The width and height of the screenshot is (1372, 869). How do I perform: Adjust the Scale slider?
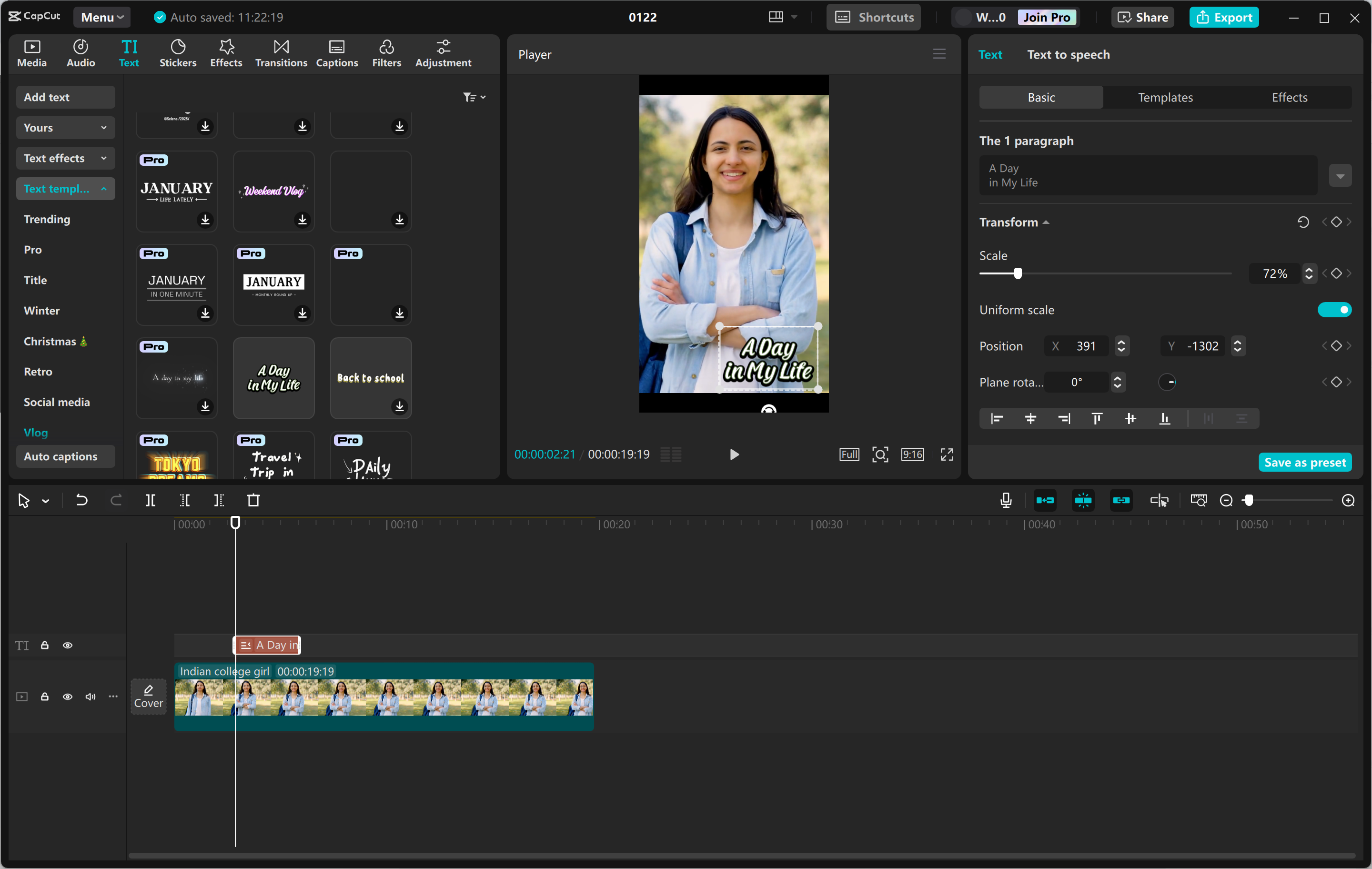coord(1018,273)
